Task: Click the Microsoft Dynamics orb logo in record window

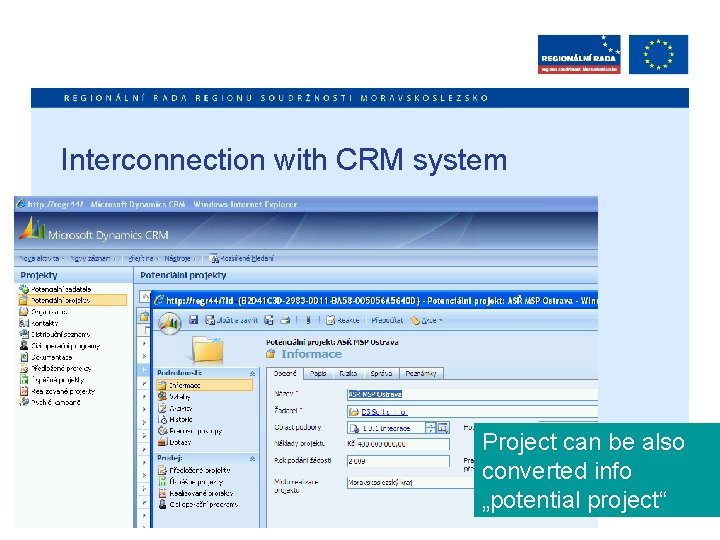Action: pyautogui.click(x=169, y=322)
